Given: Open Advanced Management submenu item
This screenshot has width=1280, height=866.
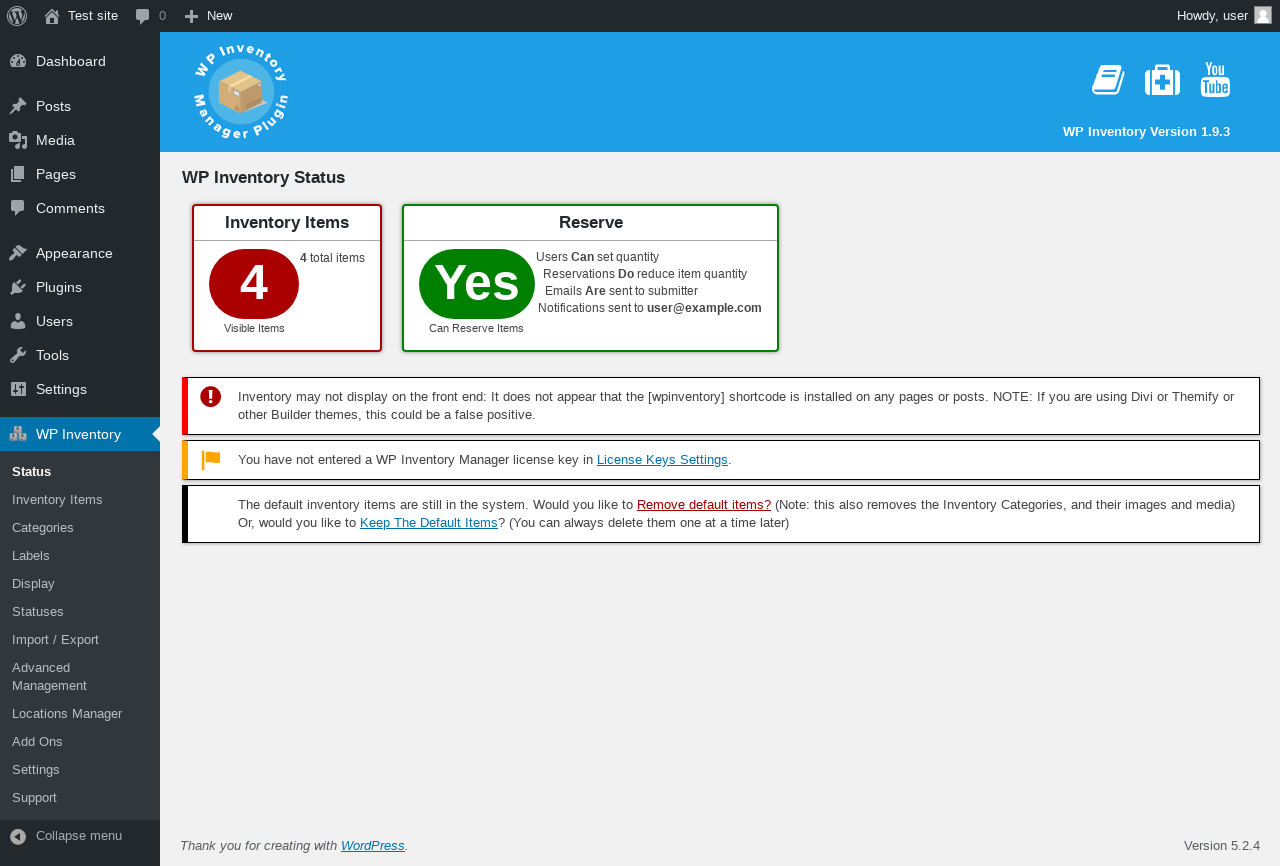Looking at the screenshot, I should point(50,676).
